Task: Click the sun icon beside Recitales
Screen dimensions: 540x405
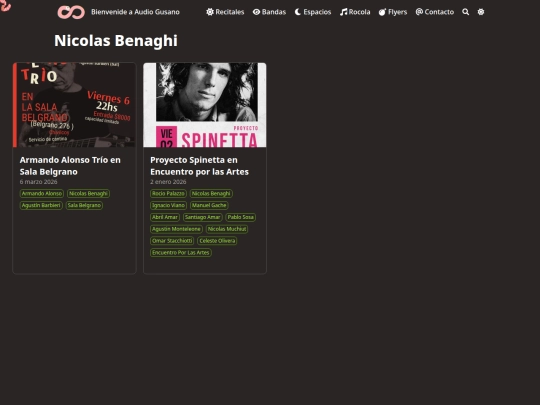Action: tap(210, 12)
